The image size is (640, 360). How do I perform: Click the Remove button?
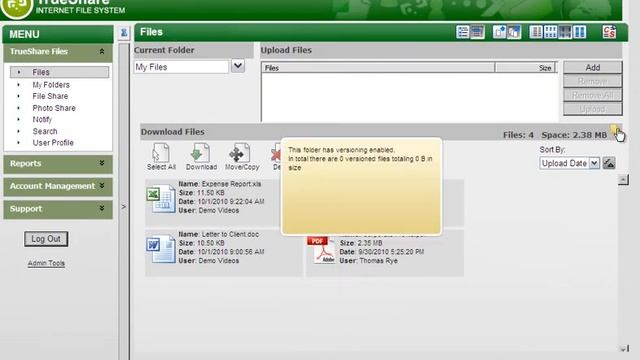(593, 81)
